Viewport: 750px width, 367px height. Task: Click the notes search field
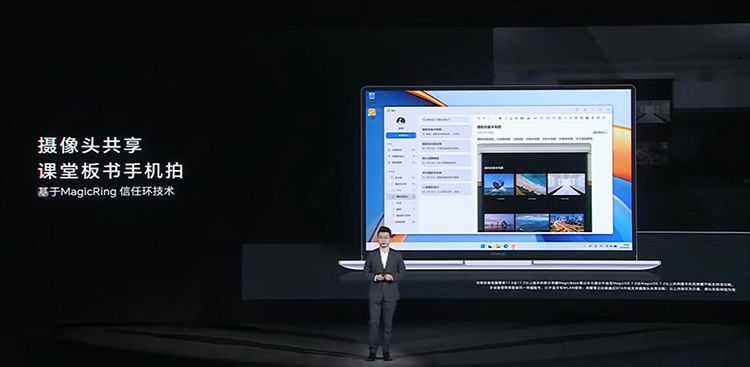446,119
